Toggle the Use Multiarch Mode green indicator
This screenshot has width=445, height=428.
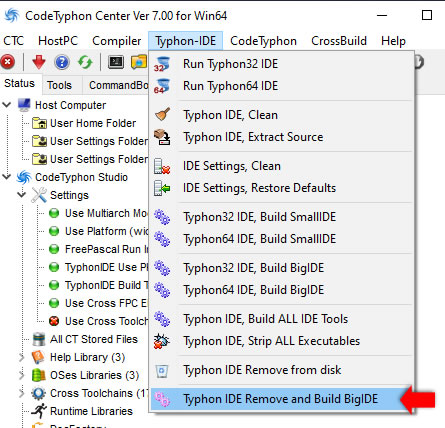[x=54, y=213]
